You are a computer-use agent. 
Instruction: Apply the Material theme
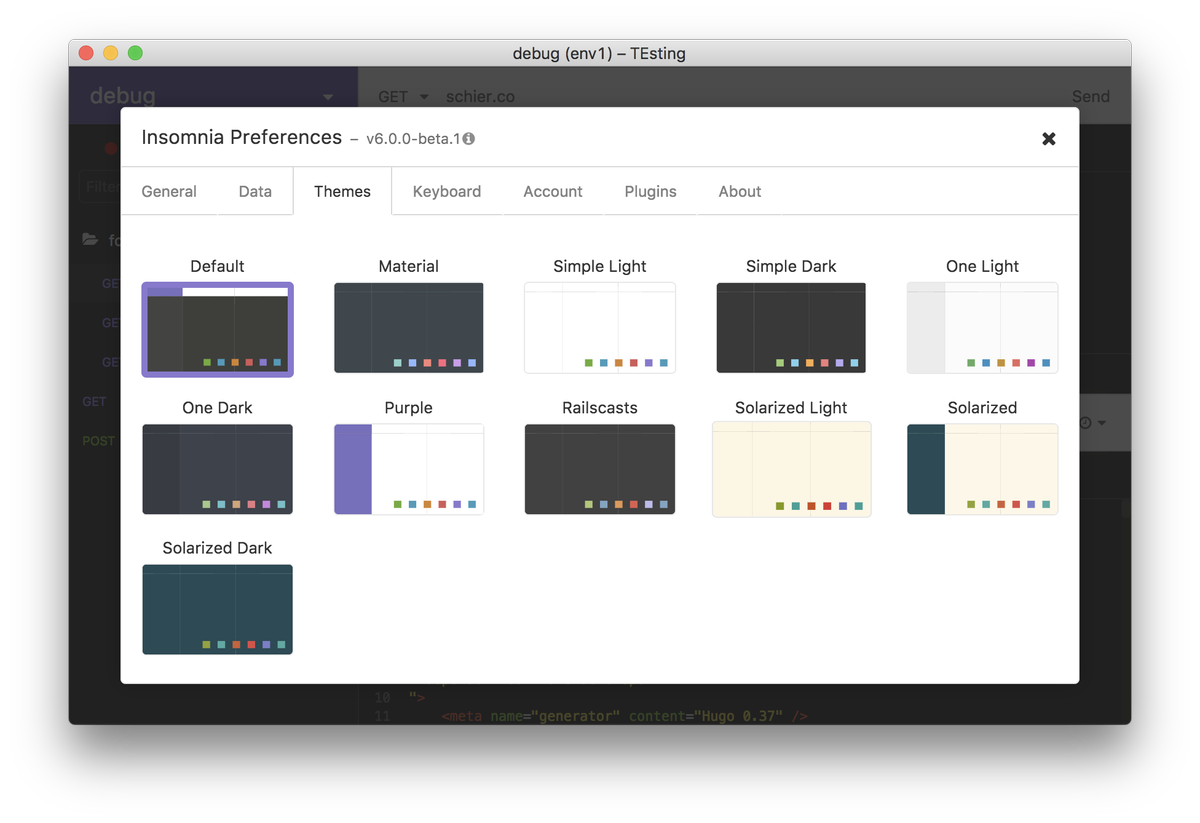click(409, 328)
